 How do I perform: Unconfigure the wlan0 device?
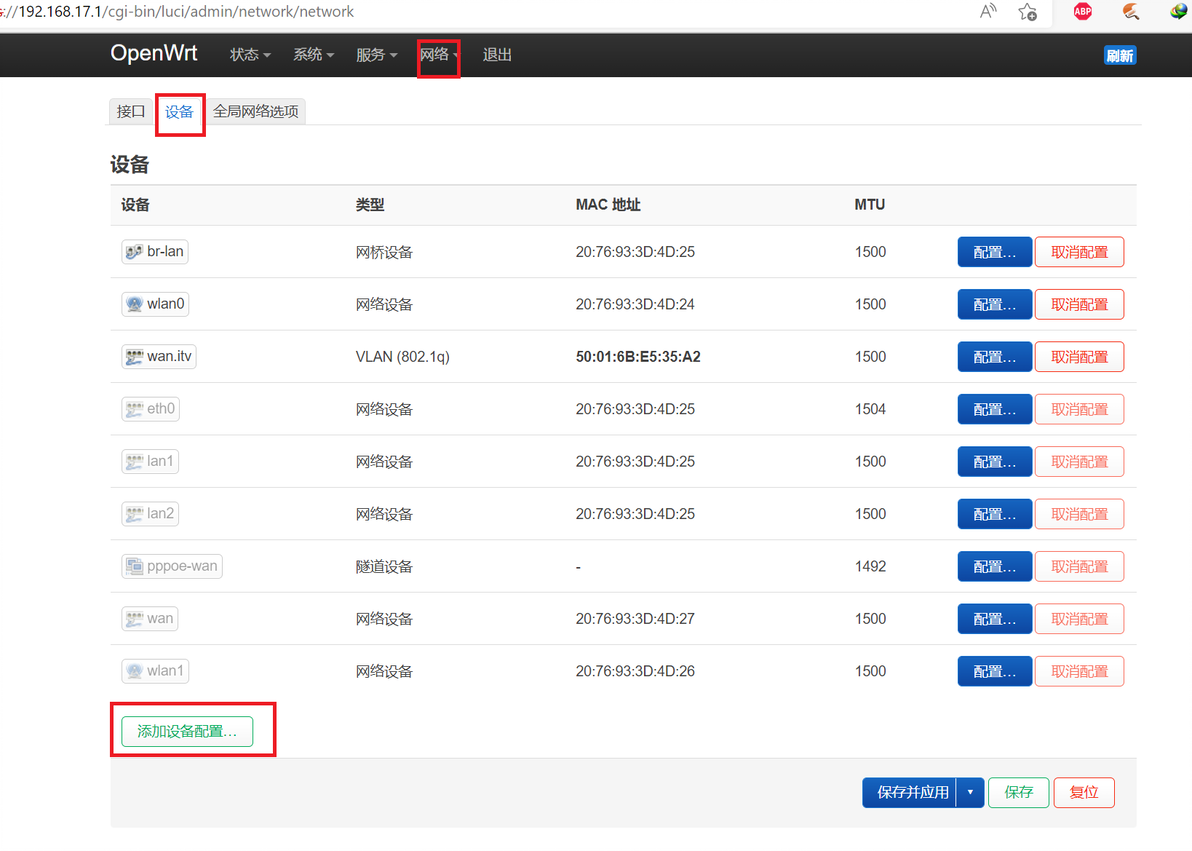pos(1079,304)
